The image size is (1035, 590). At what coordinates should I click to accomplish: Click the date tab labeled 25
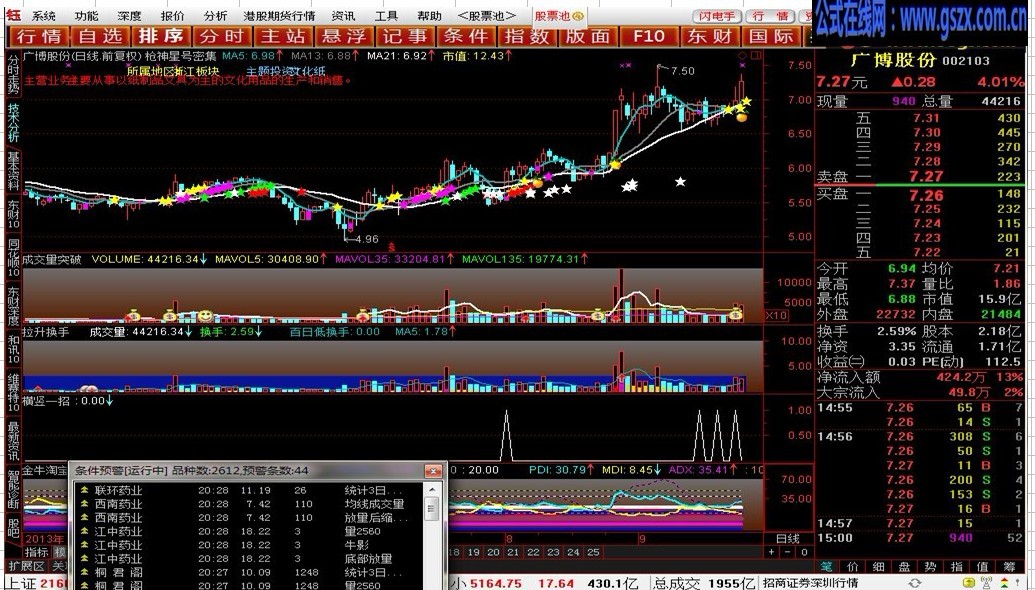(x=593, y=552)
